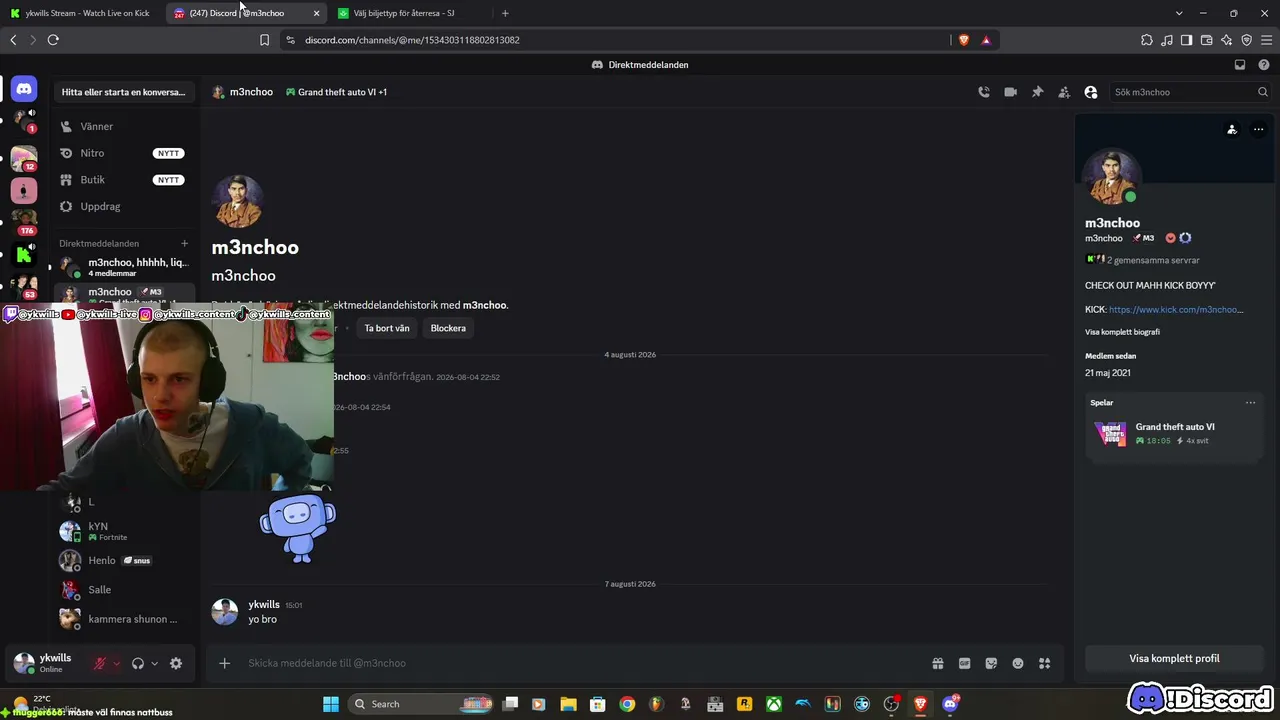Image resolution: width=1280 pixels, height=720 pixels.
Task: Open the Brave wallet
Action: point(1207,40)
